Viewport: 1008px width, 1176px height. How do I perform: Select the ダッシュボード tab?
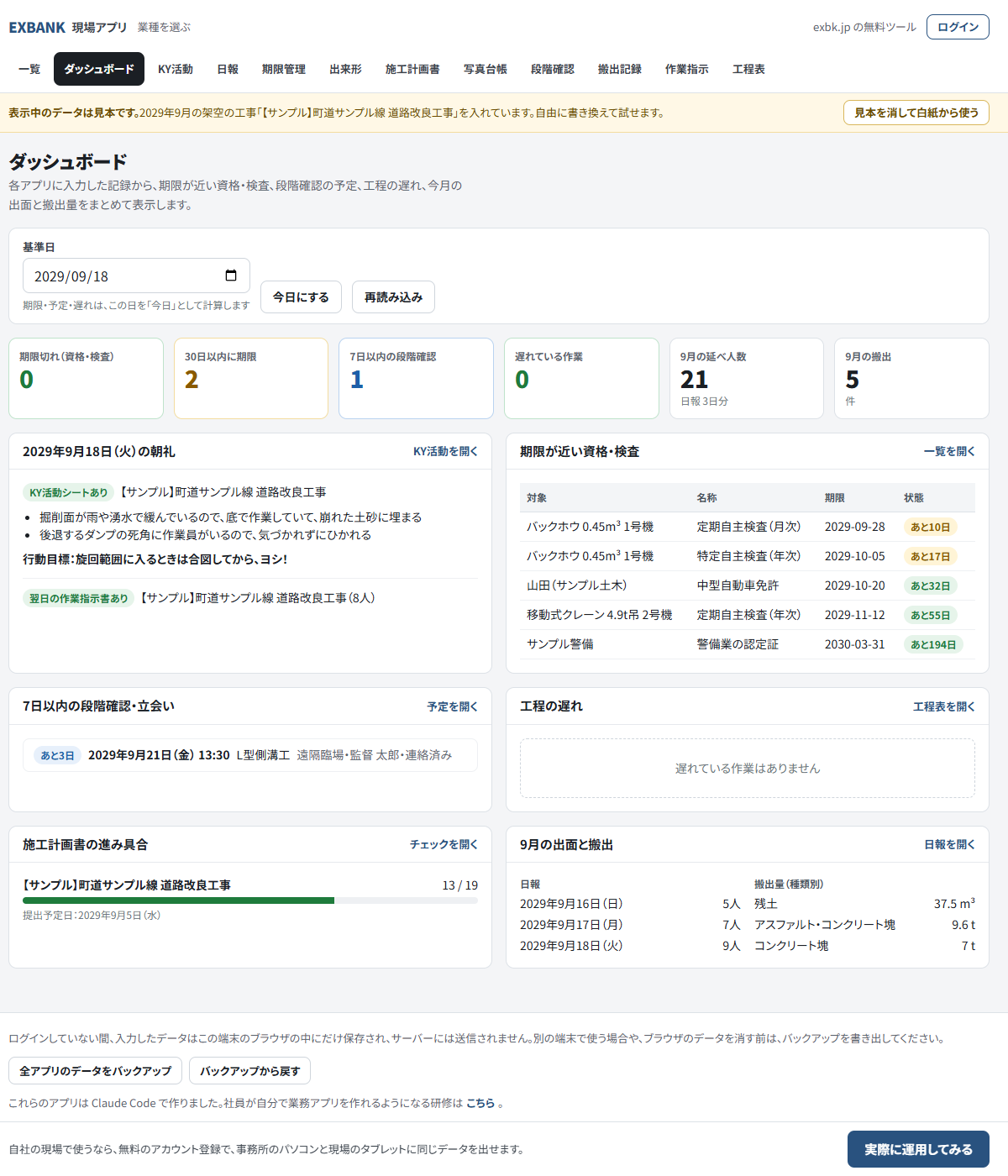(99, 69)
